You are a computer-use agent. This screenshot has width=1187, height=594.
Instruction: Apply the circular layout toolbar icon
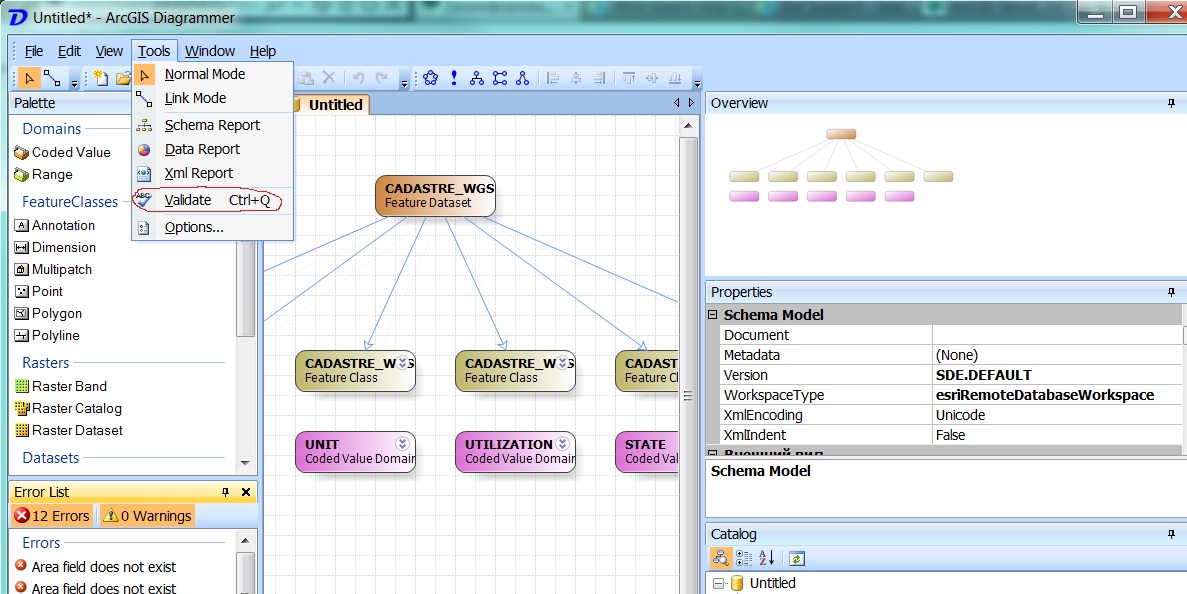pos(431,77)
